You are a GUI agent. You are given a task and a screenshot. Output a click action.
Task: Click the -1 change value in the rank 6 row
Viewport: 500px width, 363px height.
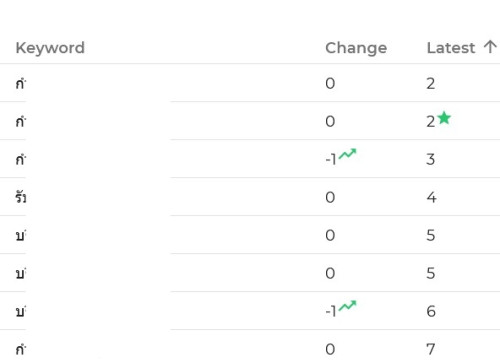(331, 312)
